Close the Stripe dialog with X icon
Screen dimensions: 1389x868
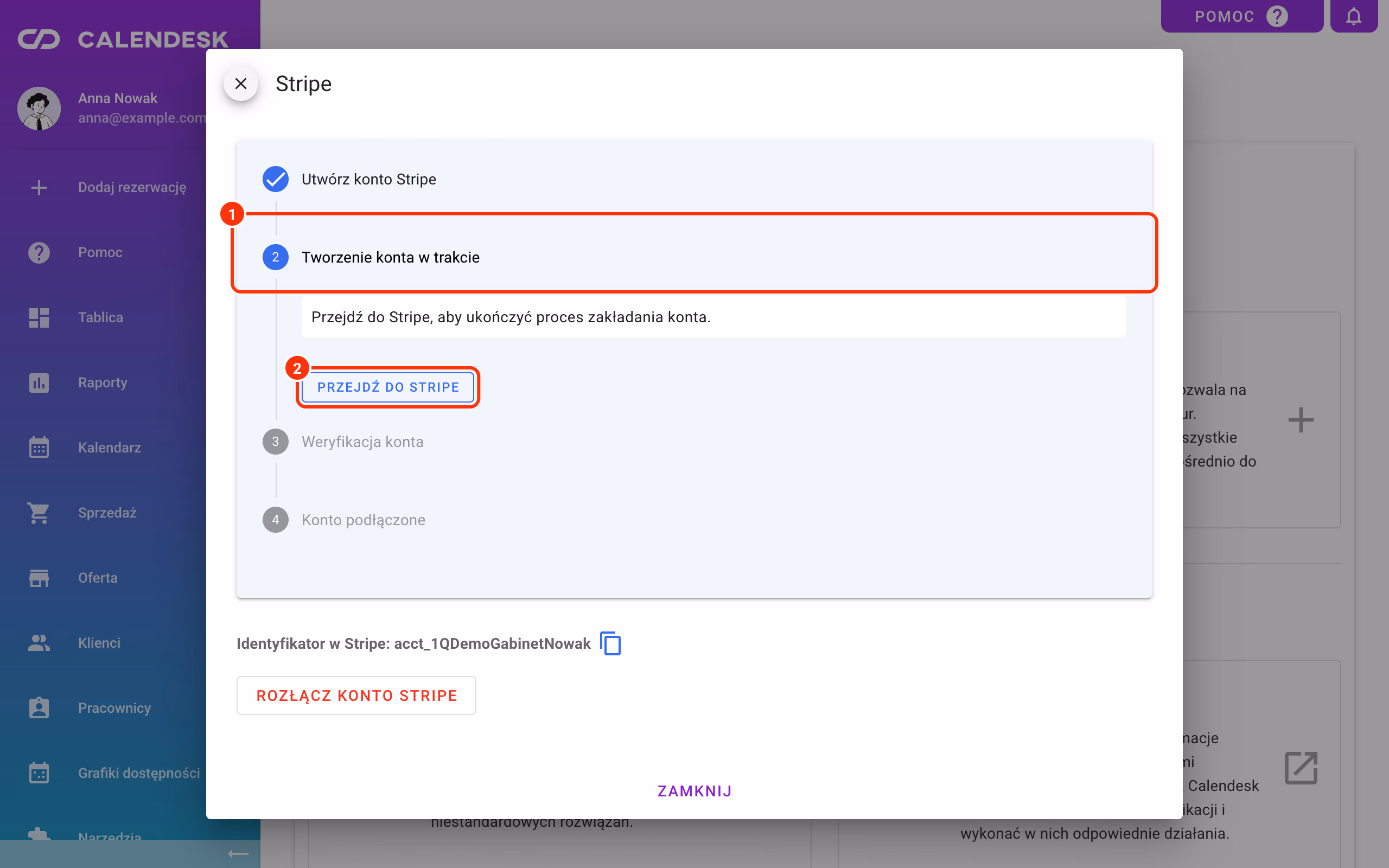(240, 84)
